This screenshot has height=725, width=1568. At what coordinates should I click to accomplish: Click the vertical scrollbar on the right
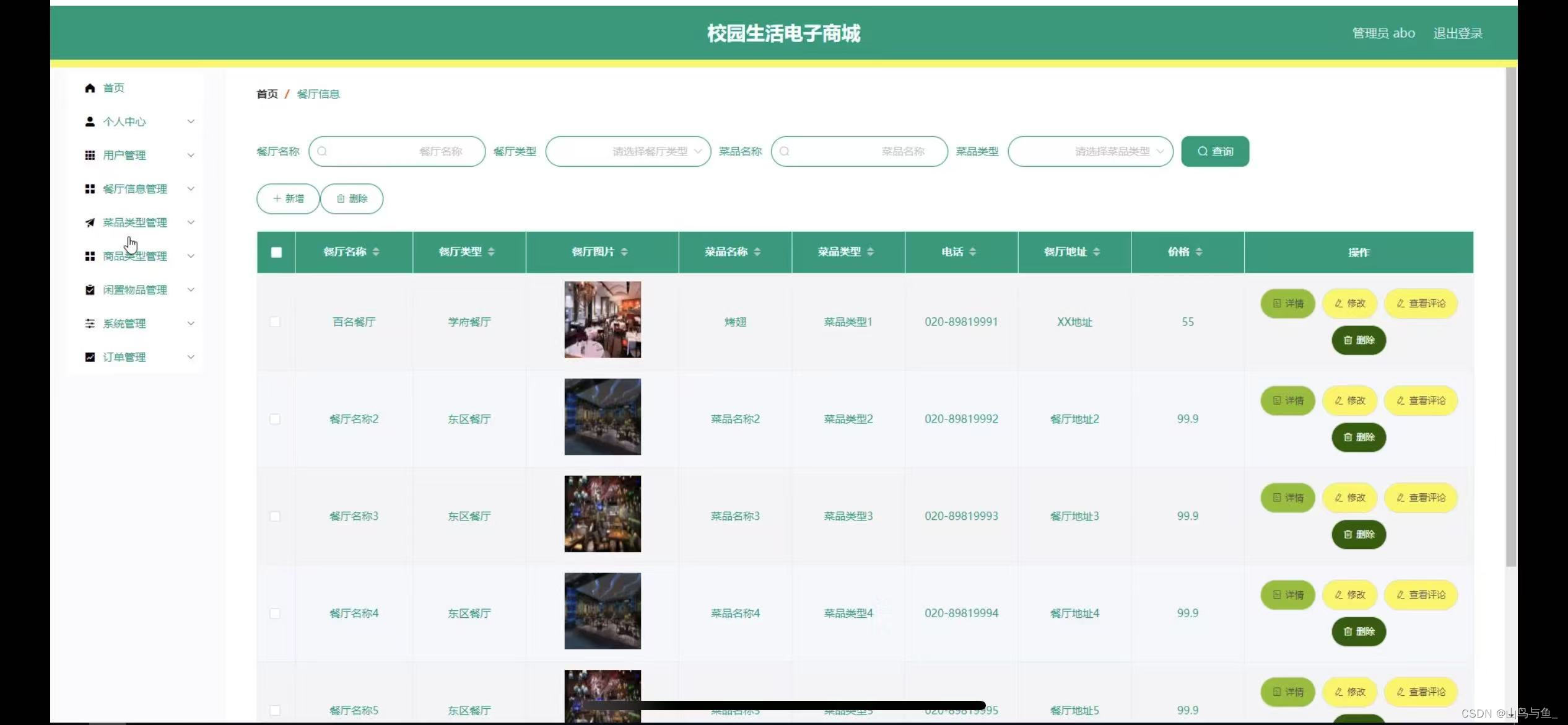1511,316
